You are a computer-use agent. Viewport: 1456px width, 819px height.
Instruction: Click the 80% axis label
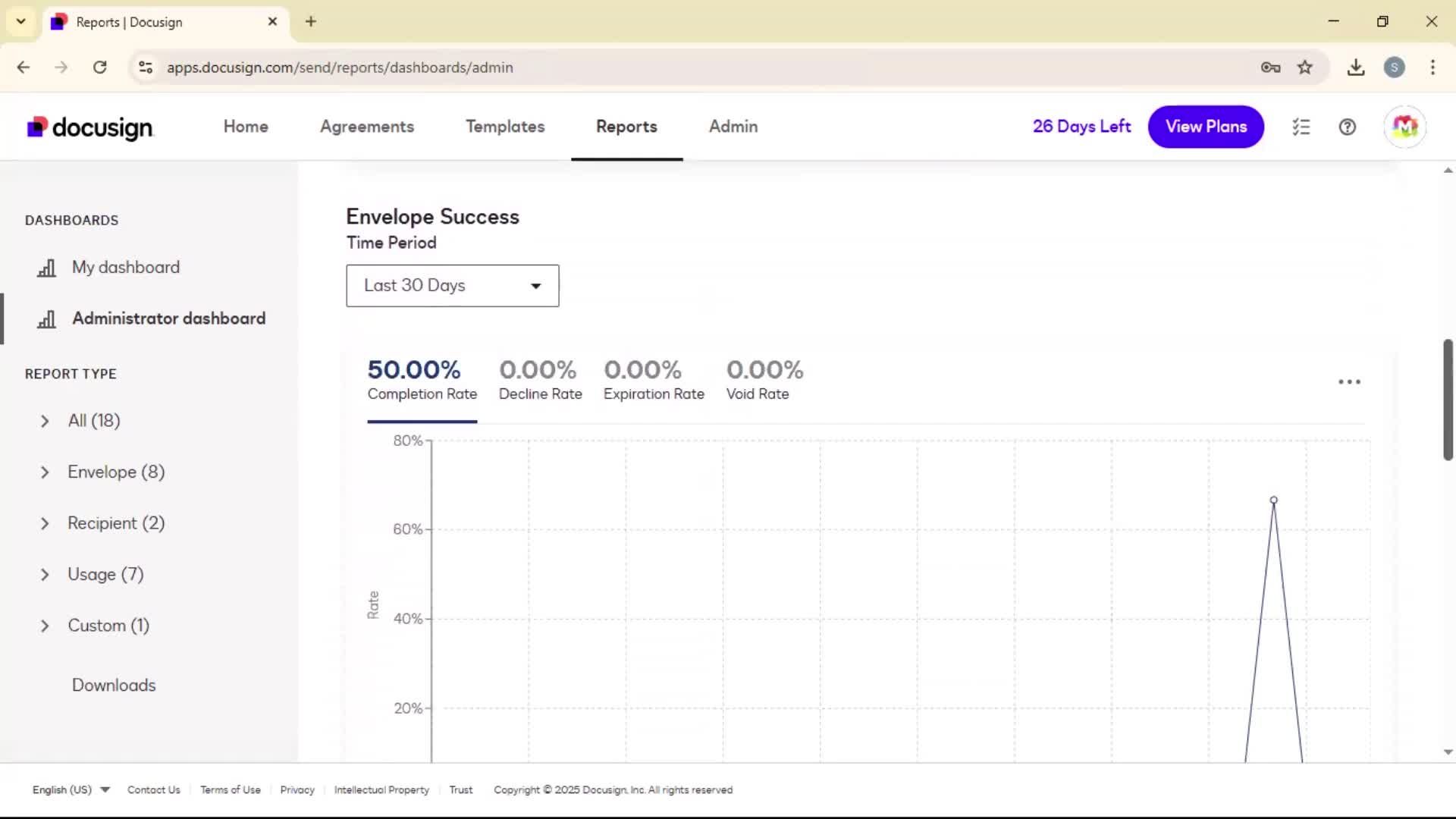point(408,441)
